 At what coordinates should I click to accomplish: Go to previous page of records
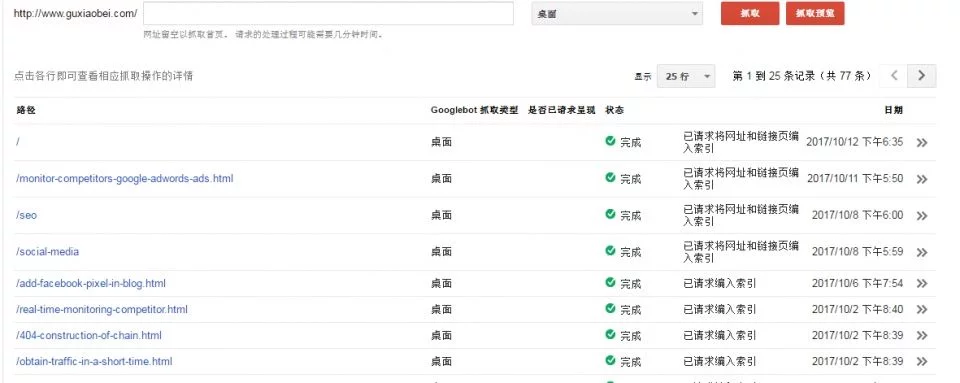(894, 76)
